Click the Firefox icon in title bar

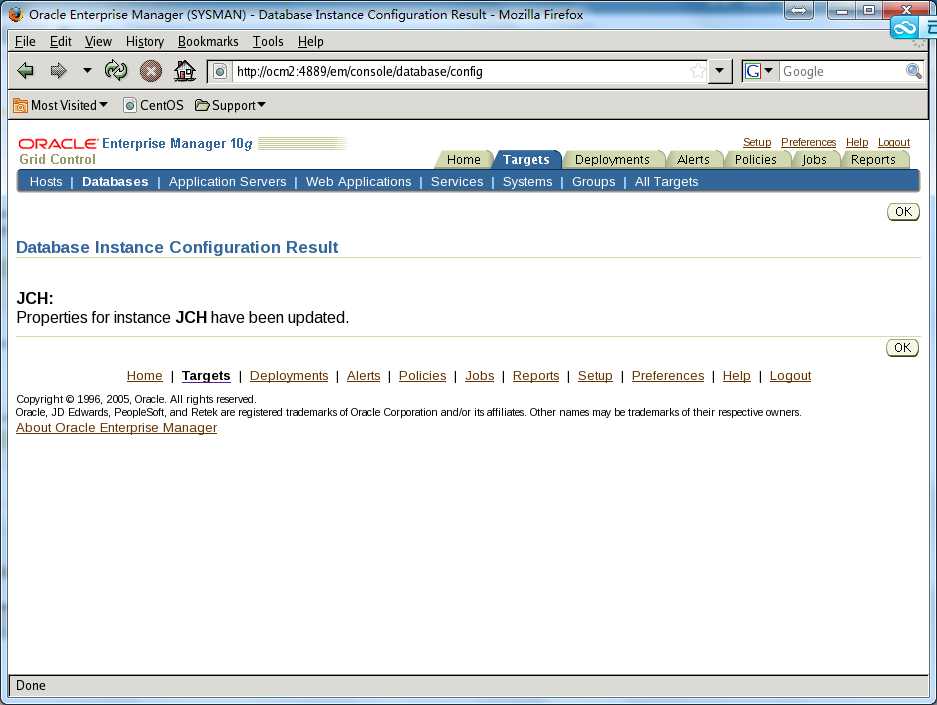tap(16, 14)
